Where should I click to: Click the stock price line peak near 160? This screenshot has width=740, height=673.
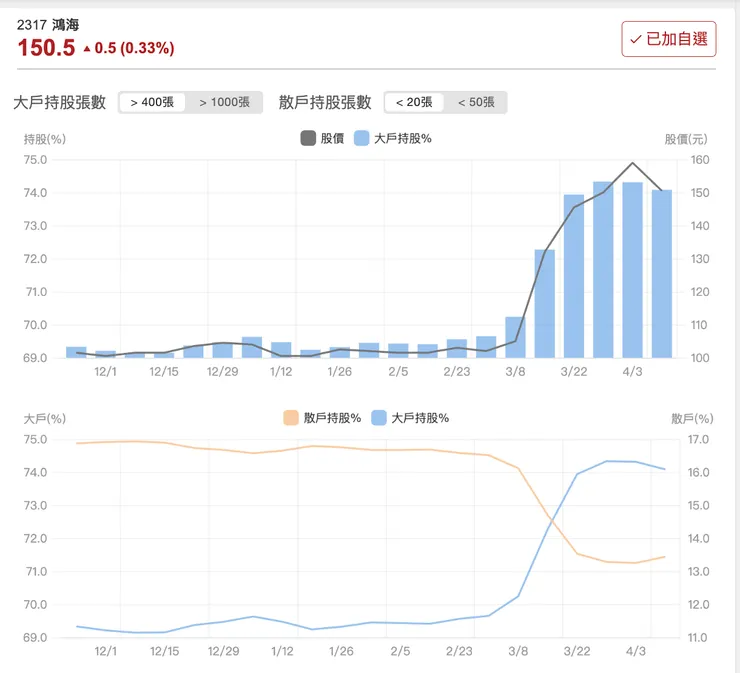tap(632, 163)
